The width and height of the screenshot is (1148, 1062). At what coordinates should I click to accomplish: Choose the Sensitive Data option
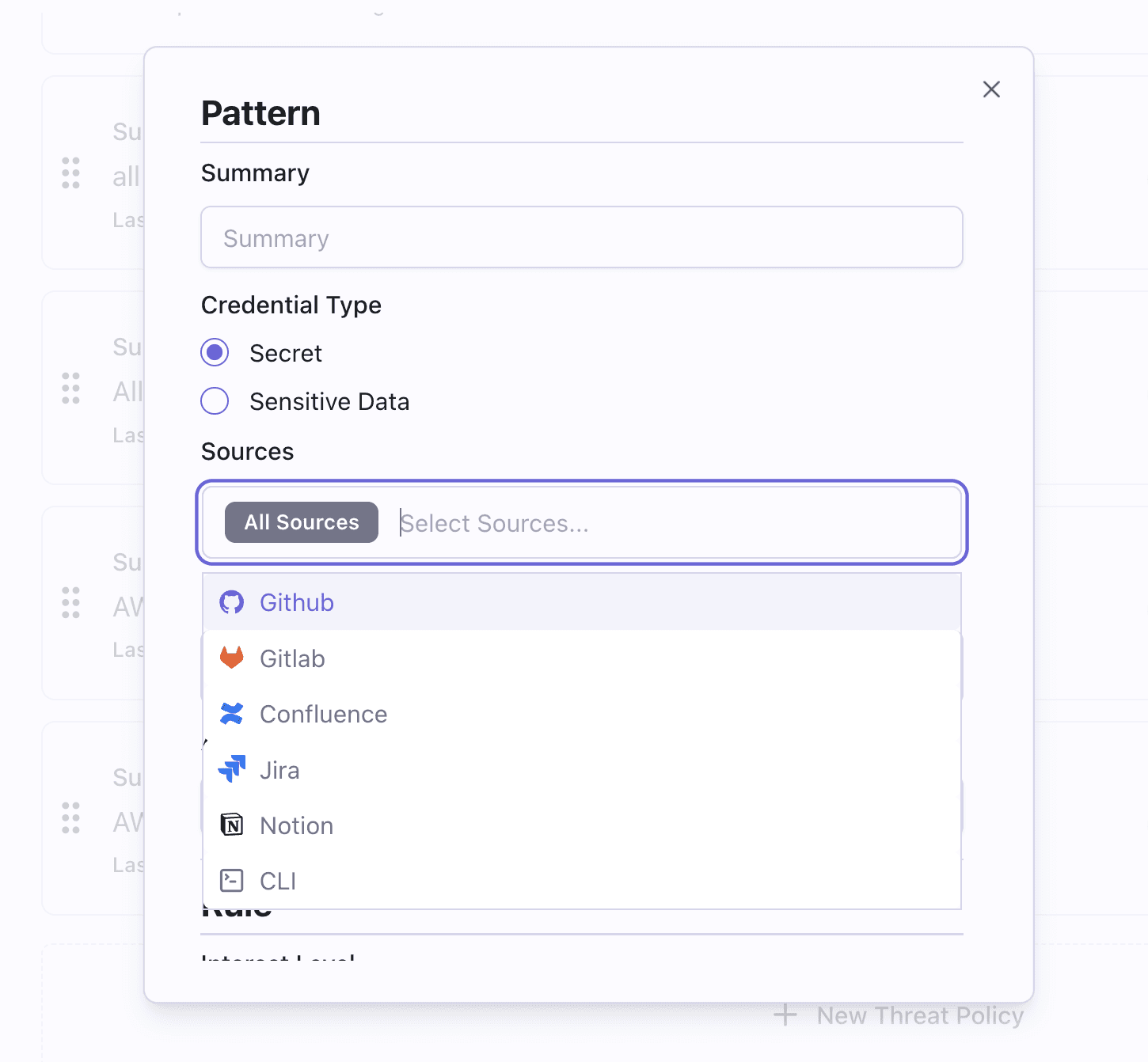215,401
